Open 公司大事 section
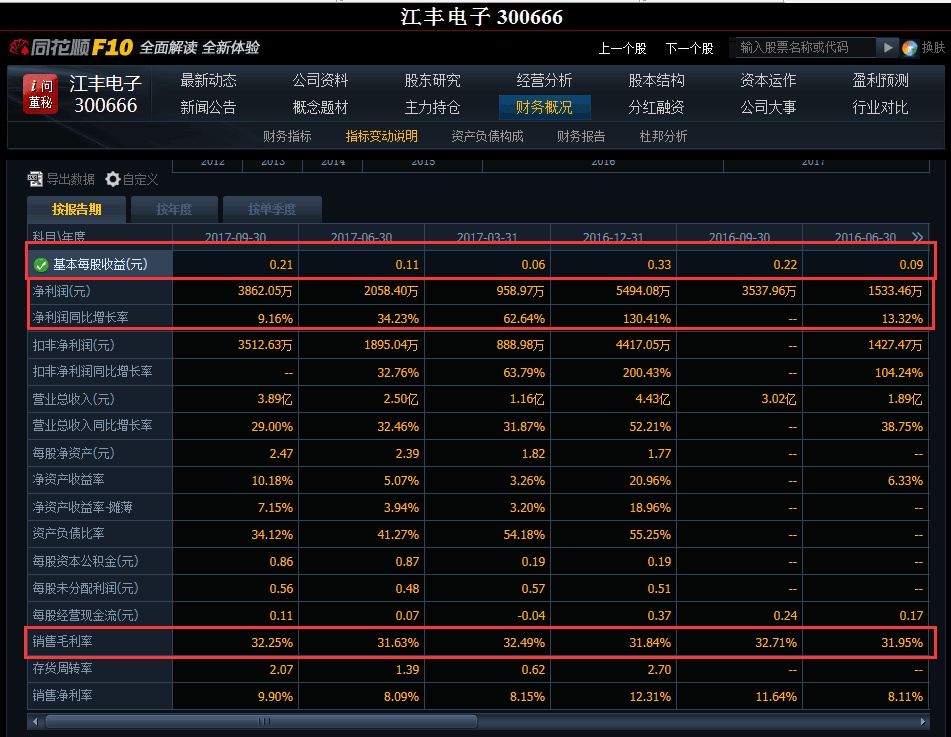The width and height of the screenshot is (951, 737). [x=768, y=107]
